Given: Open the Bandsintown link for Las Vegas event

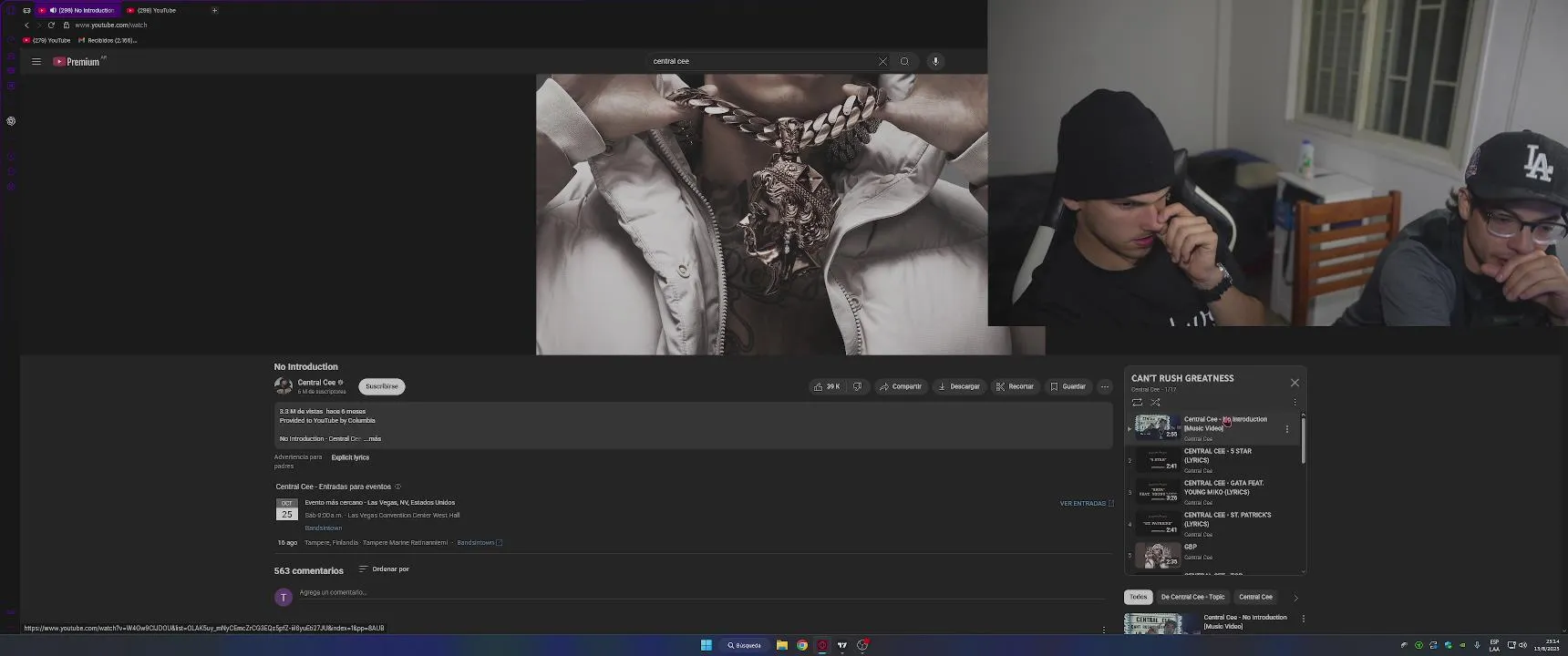Looking at the screenshot, I should point(324,528).
